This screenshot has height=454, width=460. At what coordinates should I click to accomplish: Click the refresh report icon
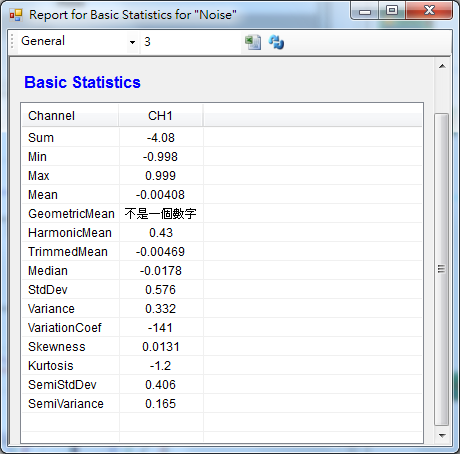pyautogui.click(x=276, y=42)
